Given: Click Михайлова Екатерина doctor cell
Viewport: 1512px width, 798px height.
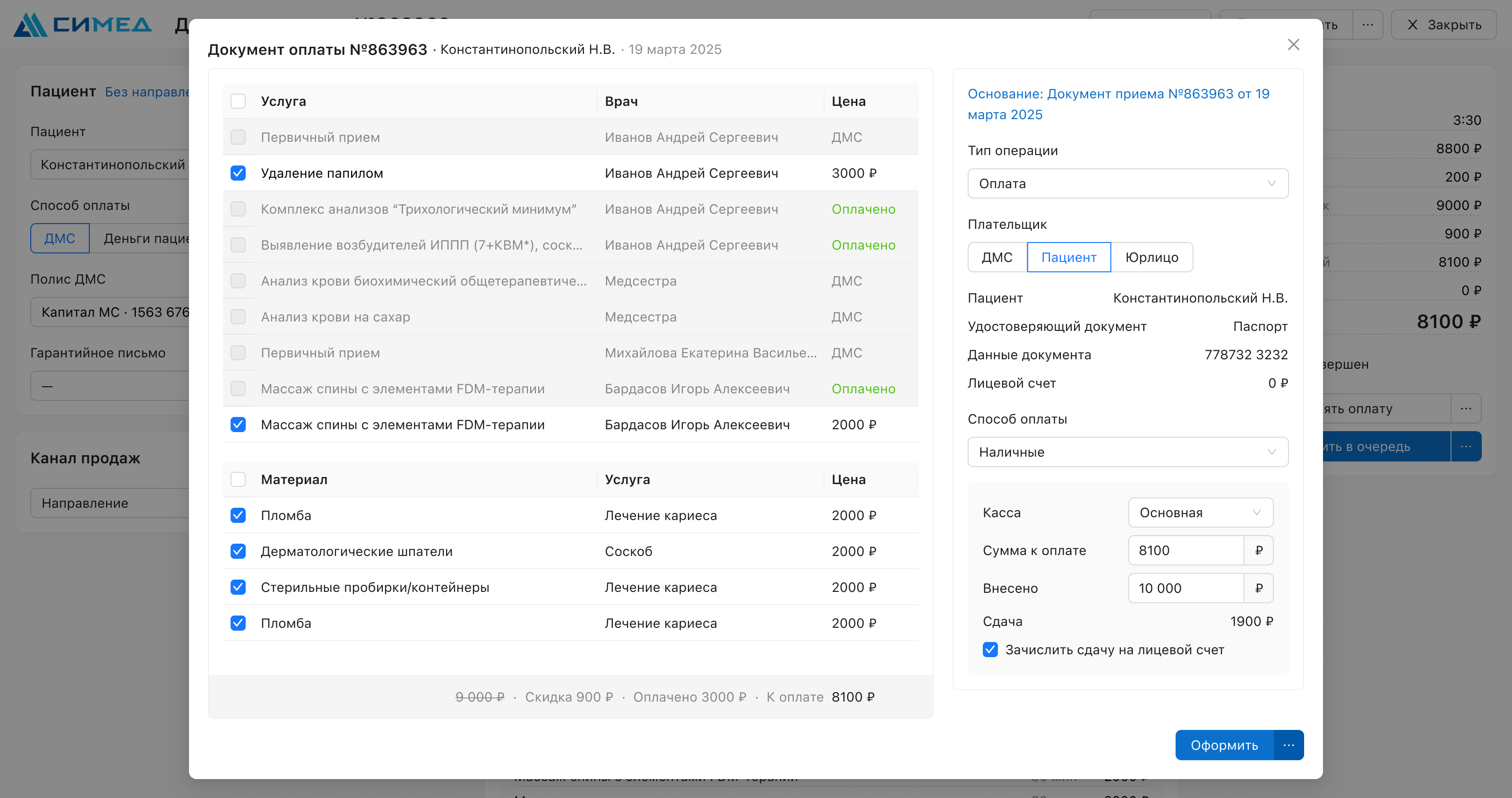Looking at the screenshot, I should (x=711, y=352).
